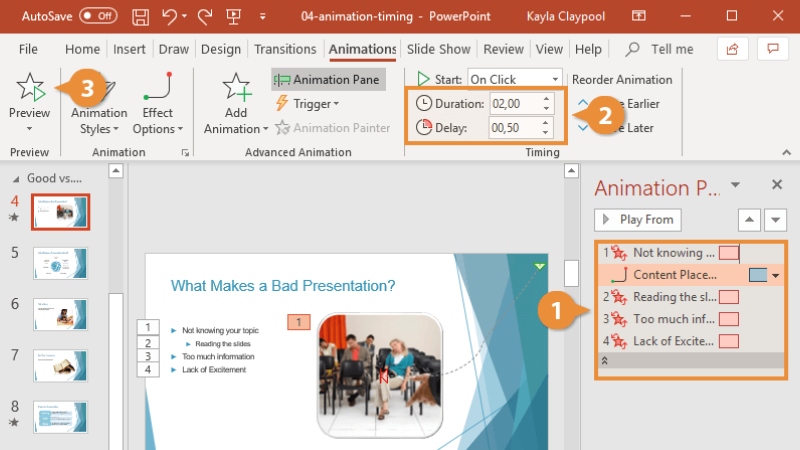Close the Animation Pane
The image size is (800, 450).
(x=777, y=184)
